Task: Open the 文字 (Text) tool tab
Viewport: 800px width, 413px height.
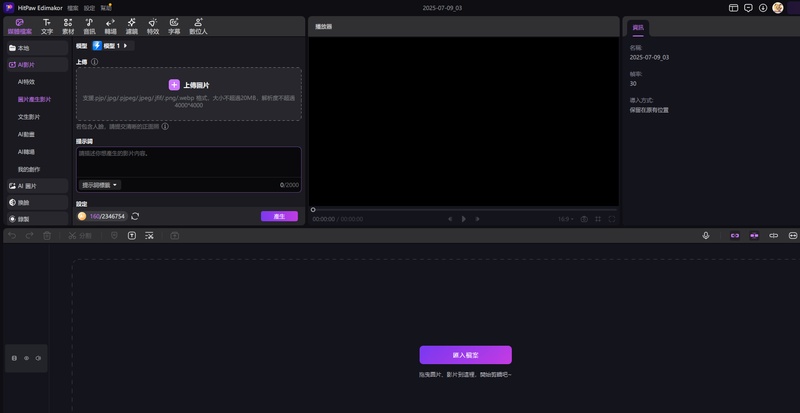Action: click(47, 26)
